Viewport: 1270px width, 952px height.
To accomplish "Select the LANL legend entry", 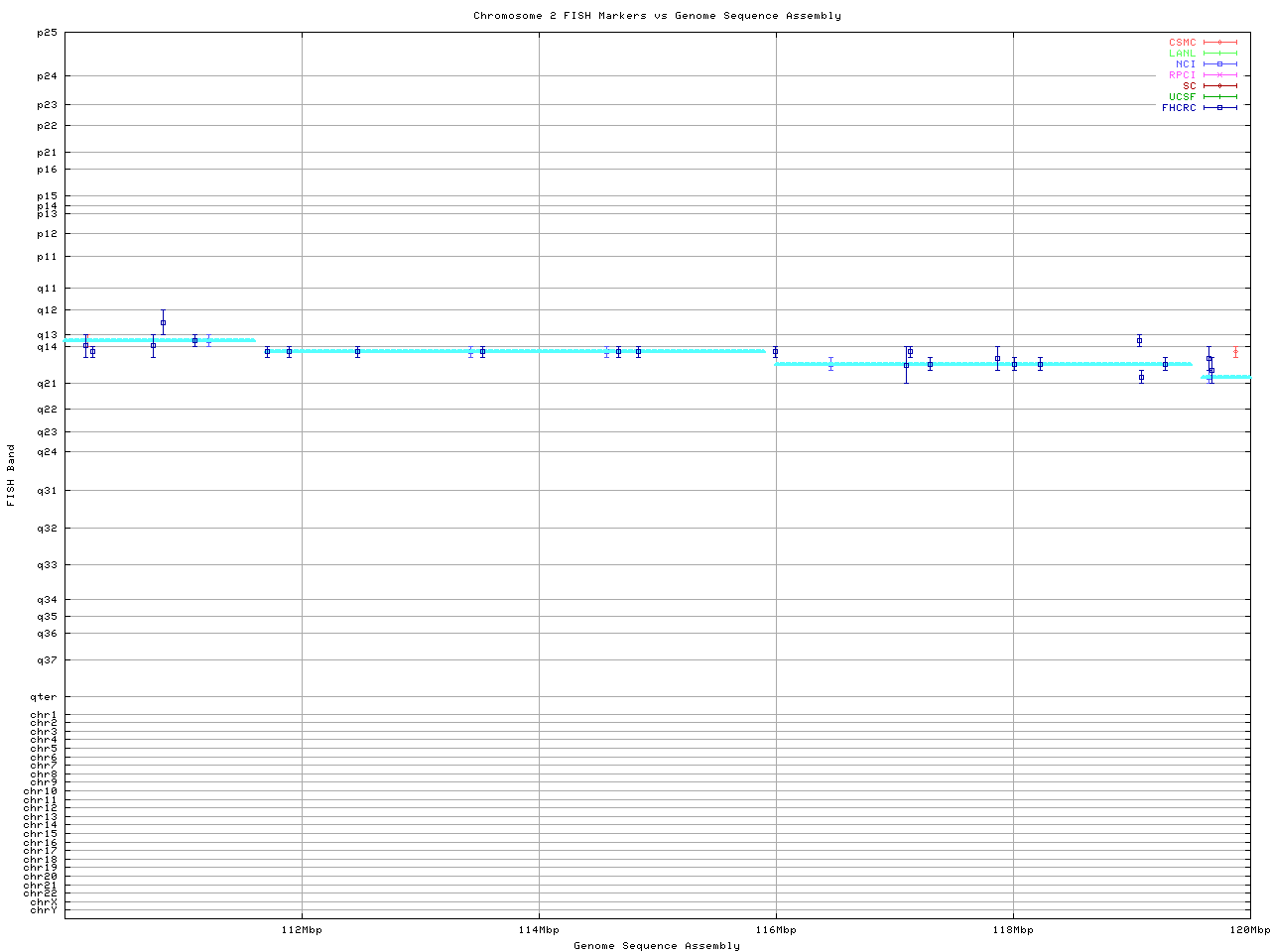I will tap(1183, 54).
